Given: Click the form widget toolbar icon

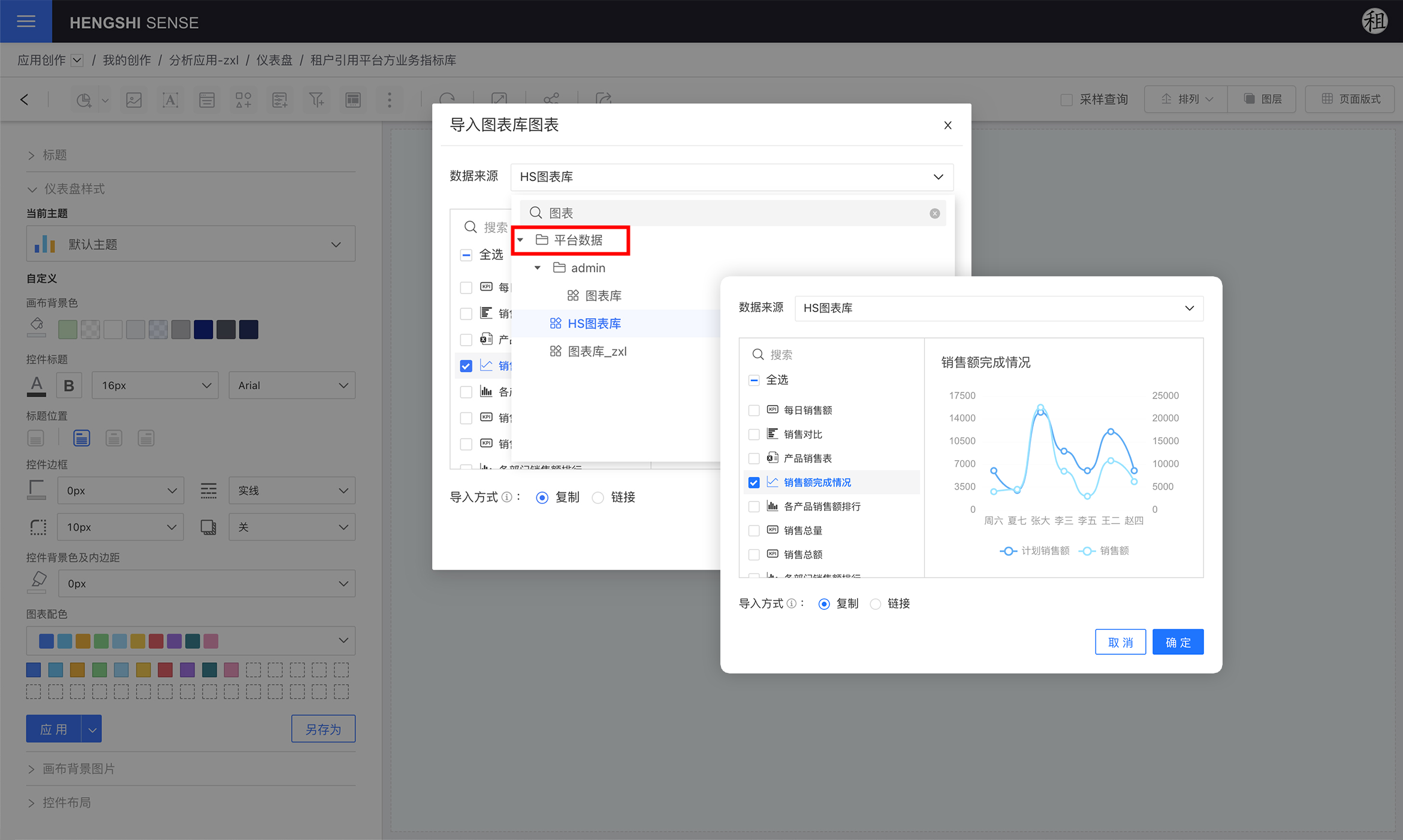Looking at the screenshot, I should (x=207, y=99).
